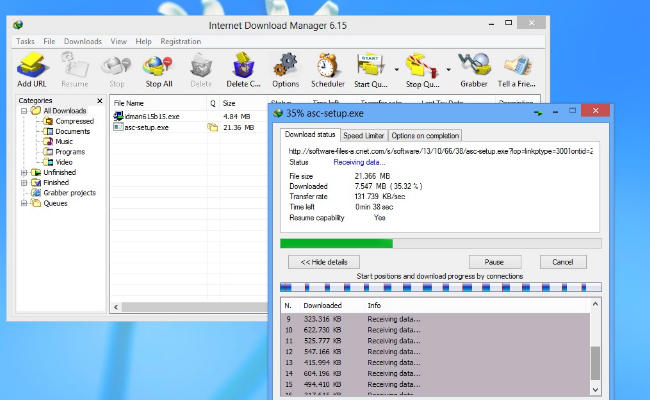Click the connections list scroll up arrow
650x400 pixels.
coord(595,304)
